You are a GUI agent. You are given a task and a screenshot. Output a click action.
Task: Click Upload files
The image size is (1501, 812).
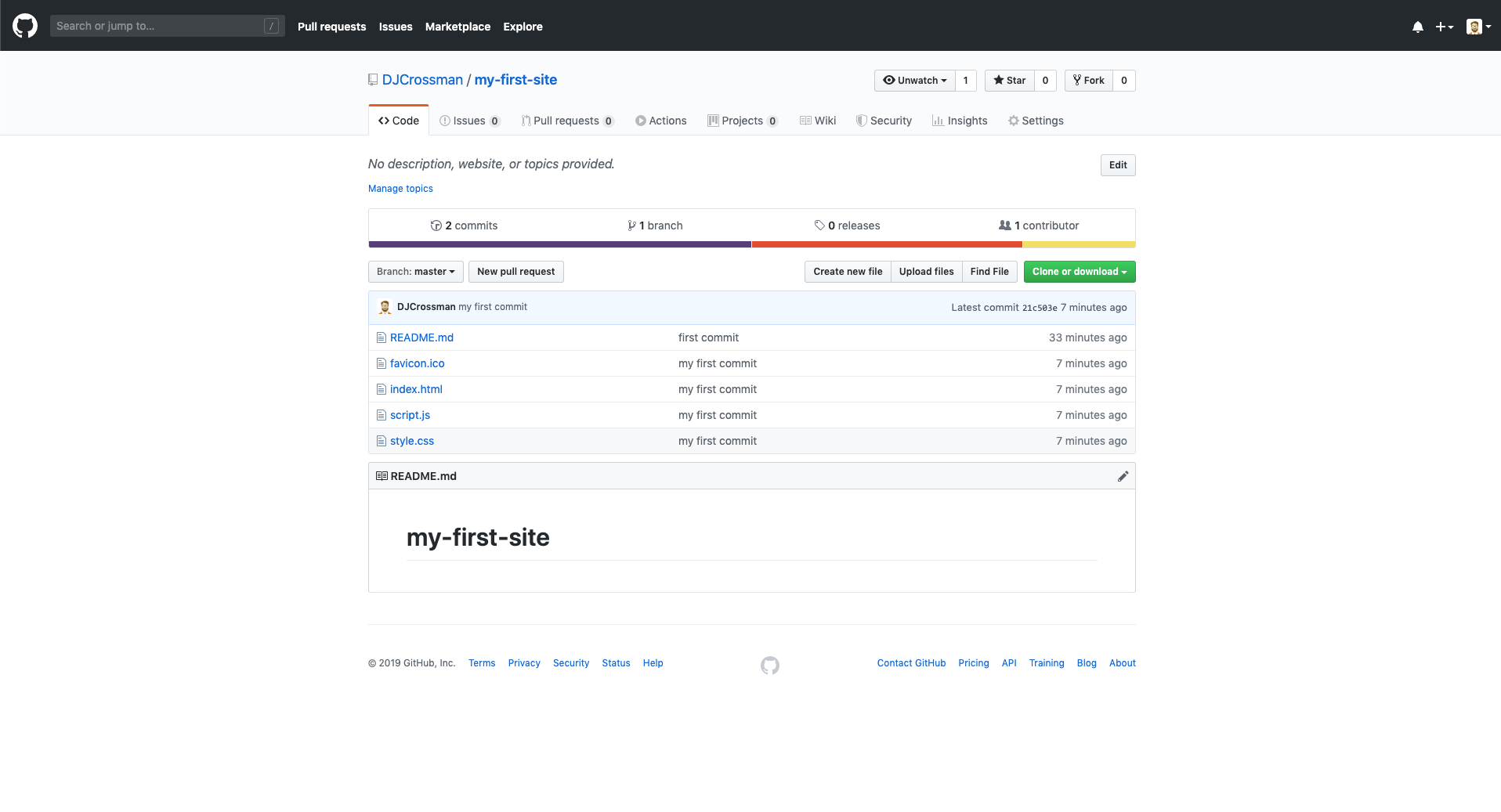click(927, 272)
